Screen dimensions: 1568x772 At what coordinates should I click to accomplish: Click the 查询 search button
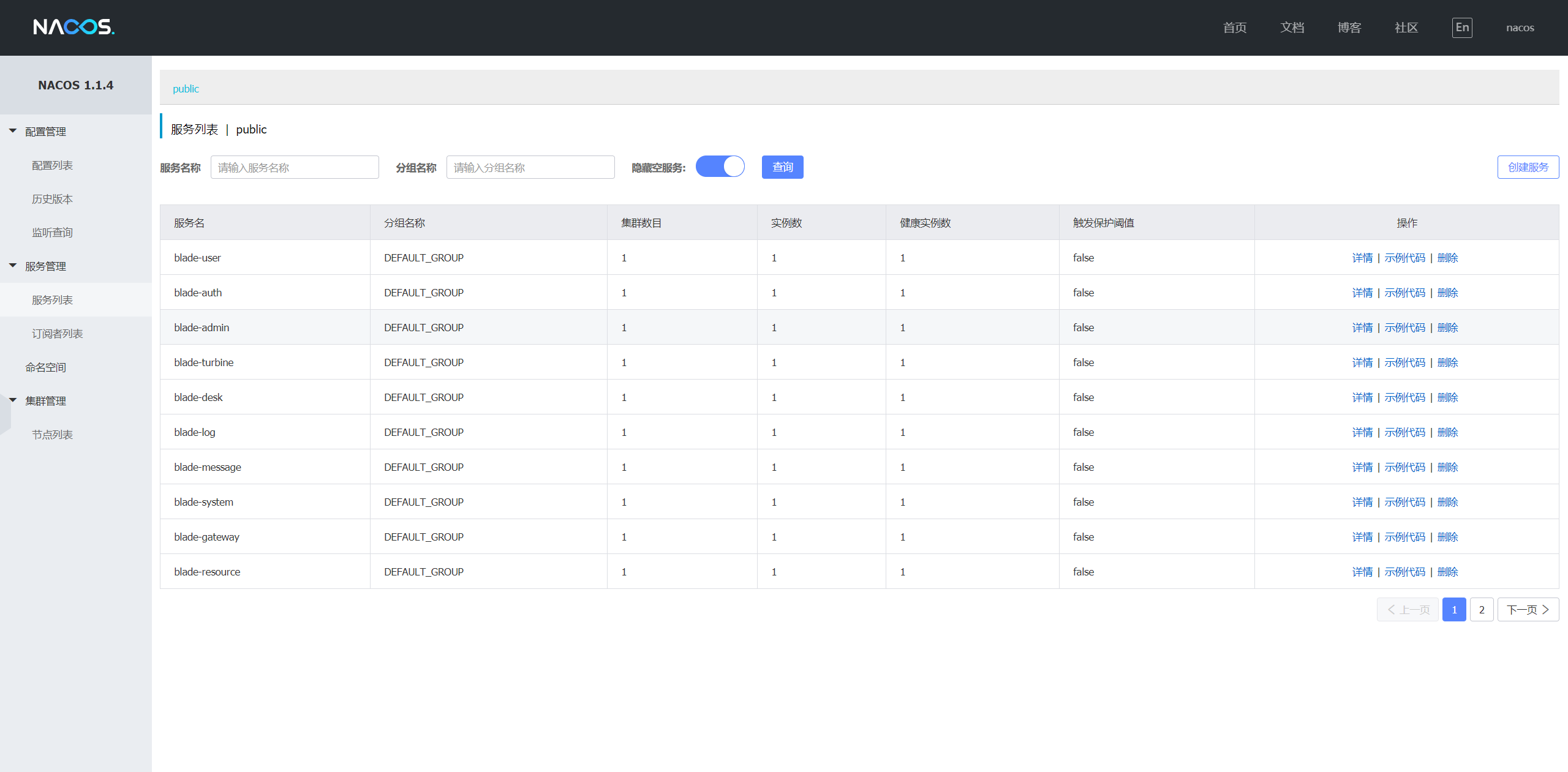(782, 167)
